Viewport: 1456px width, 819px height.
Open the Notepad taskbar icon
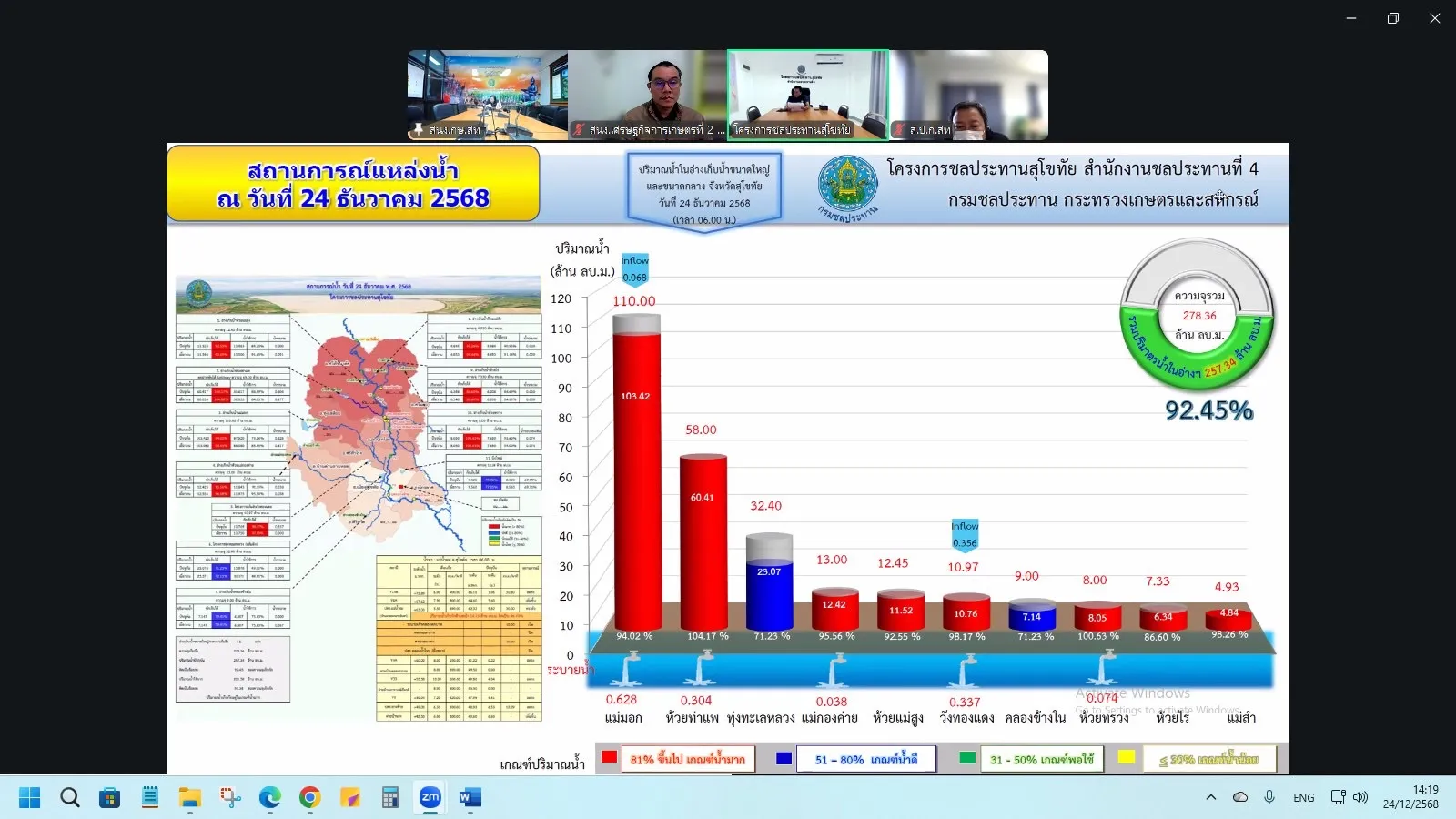click(149, 798)
